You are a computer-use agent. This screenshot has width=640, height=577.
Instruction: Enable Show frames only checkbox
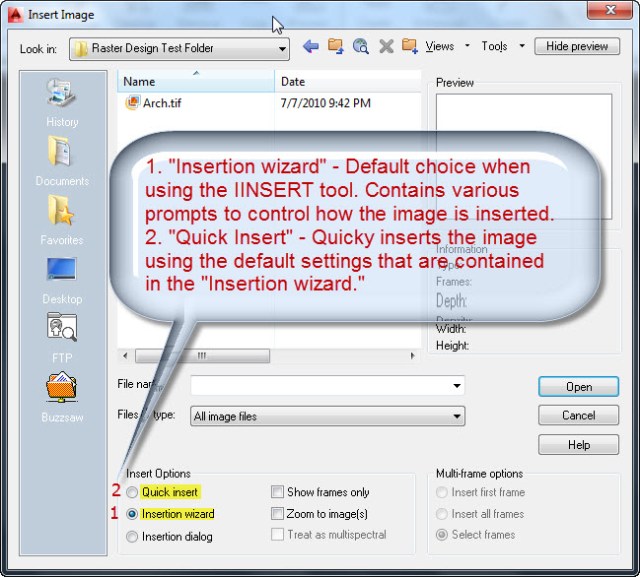coord(277,492)
